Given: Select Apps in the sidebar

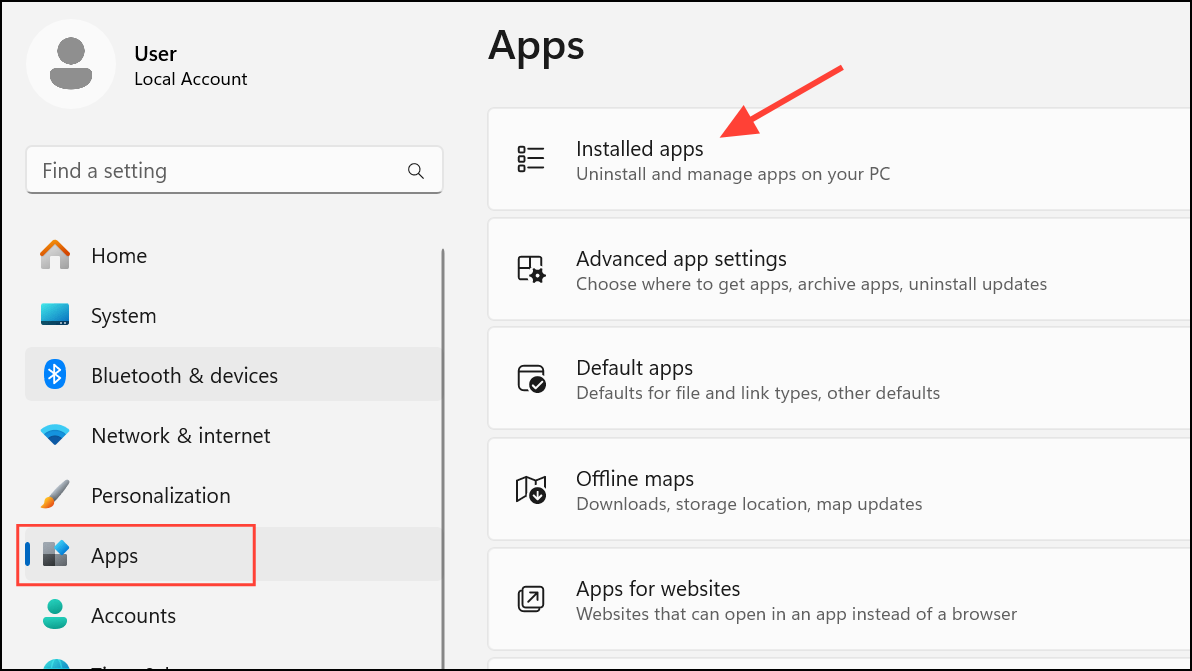Looking at the screenshot, I should click(x=115, y=556).
